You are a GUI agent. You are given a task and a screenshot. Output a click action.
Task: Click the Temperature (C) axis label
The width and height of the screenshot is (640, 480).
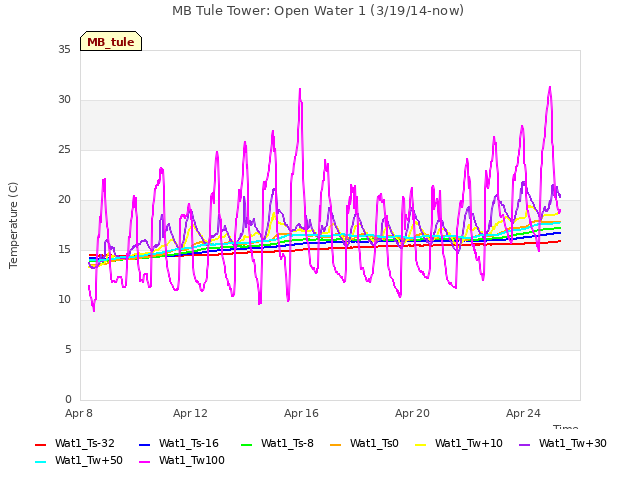coord(13,225)
